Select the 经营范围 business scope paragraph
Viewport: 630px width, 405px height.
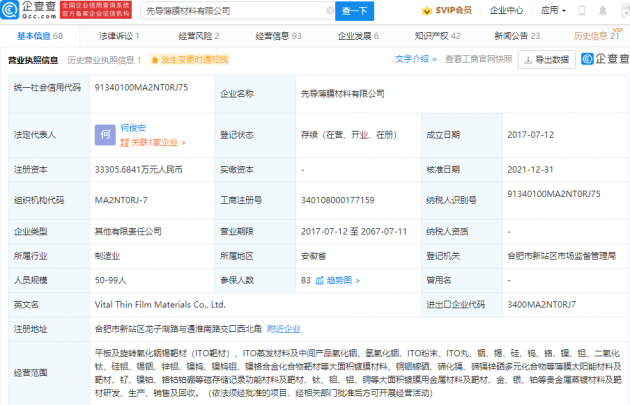[358, 373]
